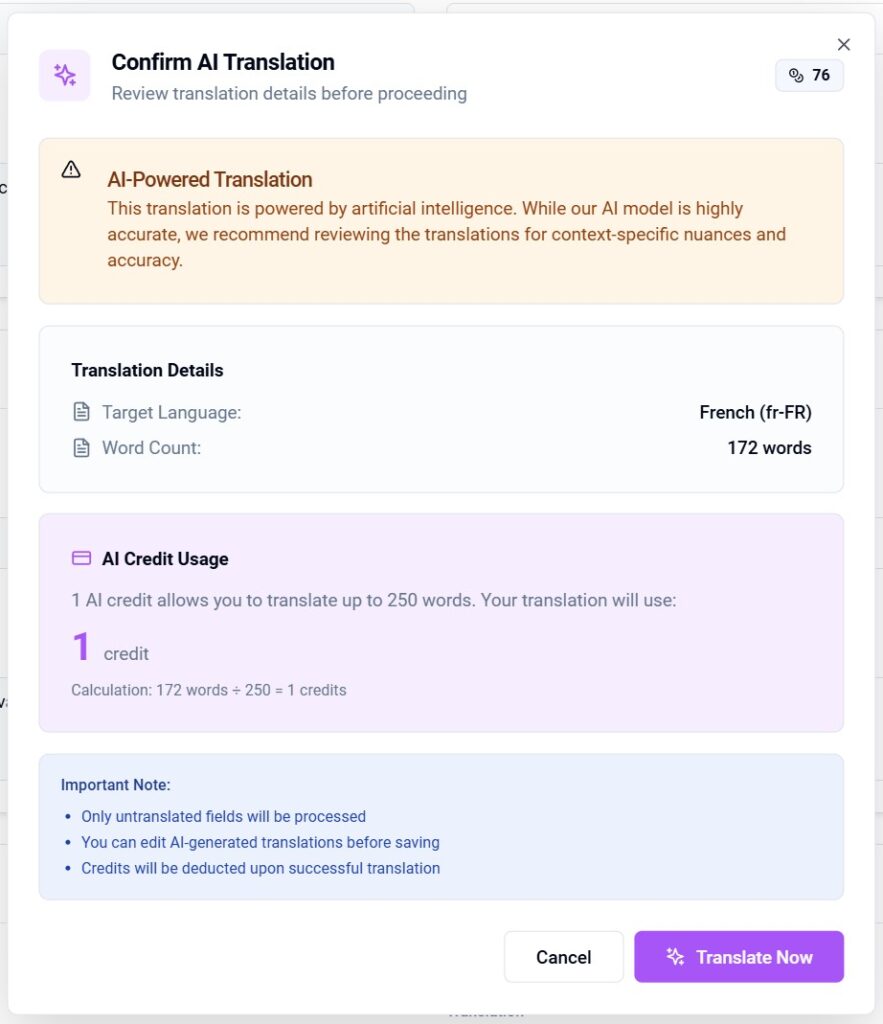Cancel the AI translation
This screenshot has height=1024, width=883.
click(x=563, y=957)
